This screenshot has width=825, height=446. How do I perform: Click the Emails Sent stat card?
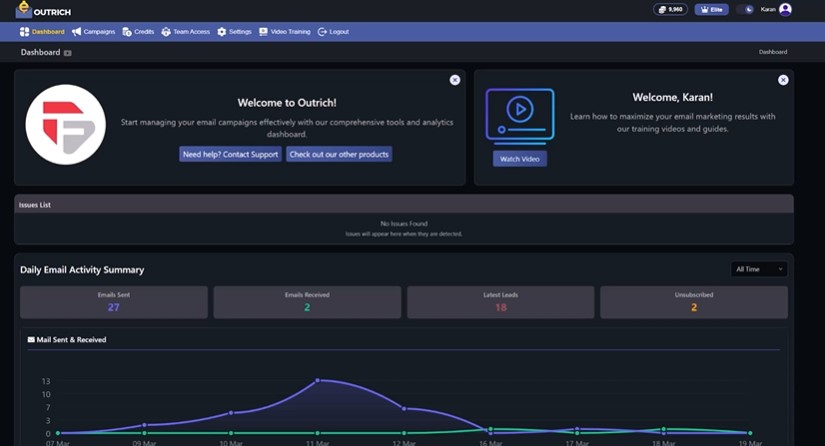[114, 302]
